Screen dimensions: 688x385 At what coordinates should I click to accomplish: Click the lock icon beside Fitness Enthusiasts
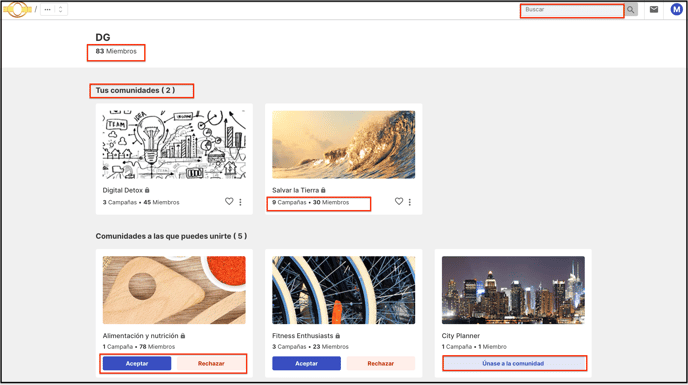pos(338,336)
